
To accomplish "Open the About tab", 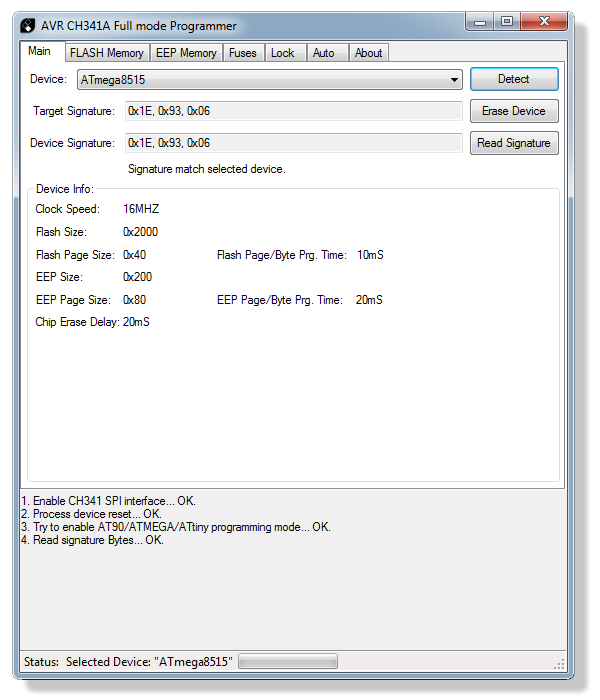I will [x=368, y=53].
